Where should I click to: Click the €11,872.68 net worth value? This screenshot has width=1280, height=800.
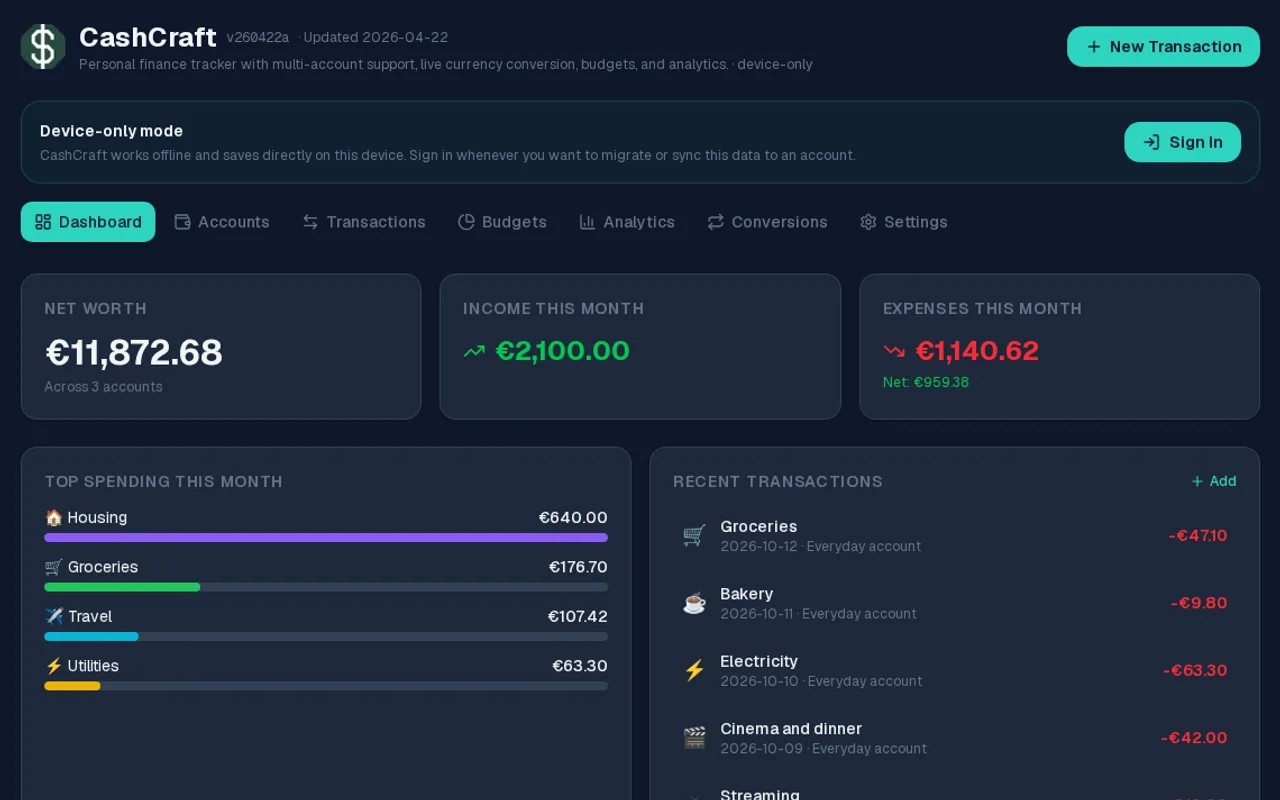click(x=134, y=352)
